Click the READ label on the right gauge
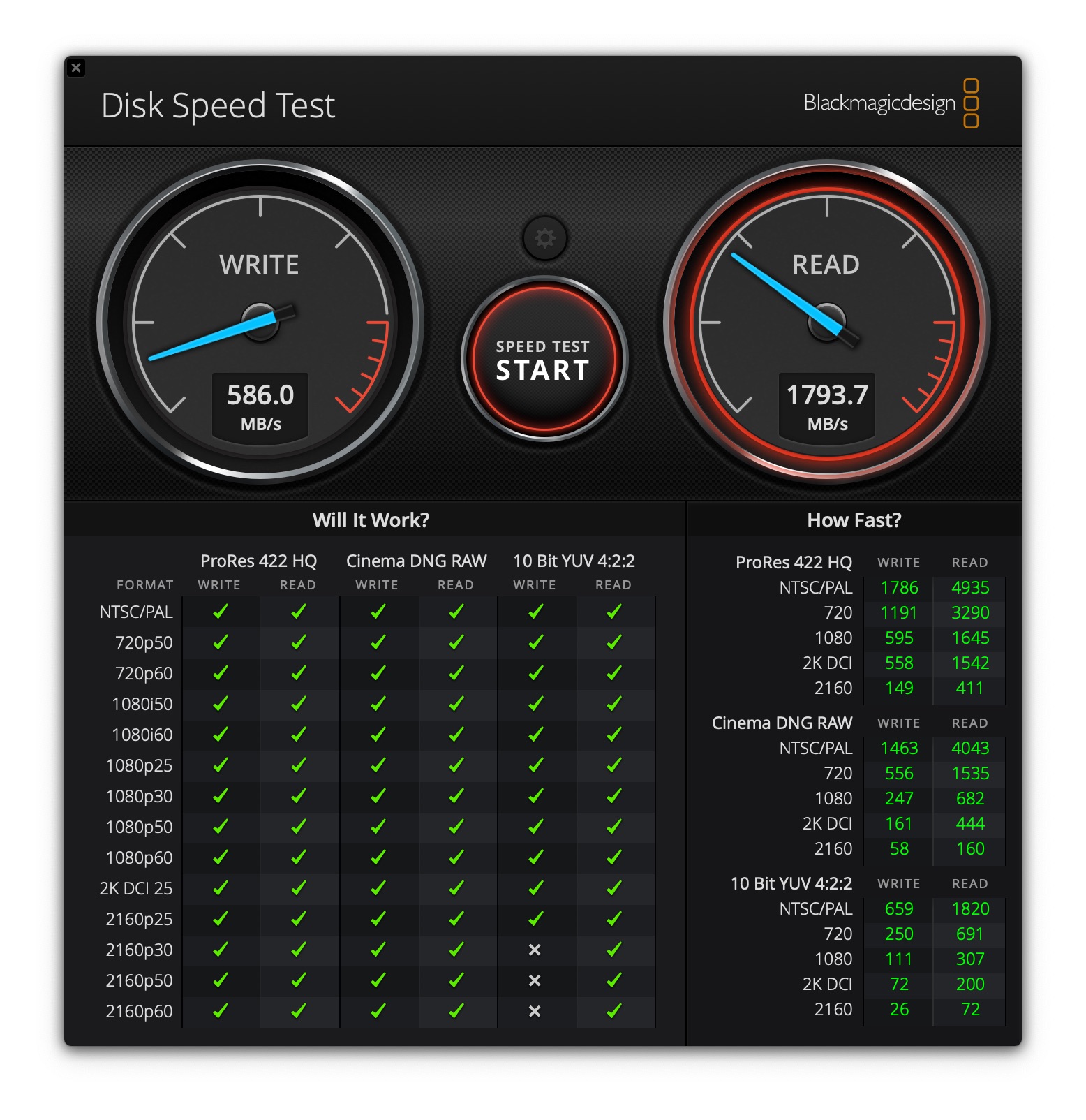 pos(826,265)
